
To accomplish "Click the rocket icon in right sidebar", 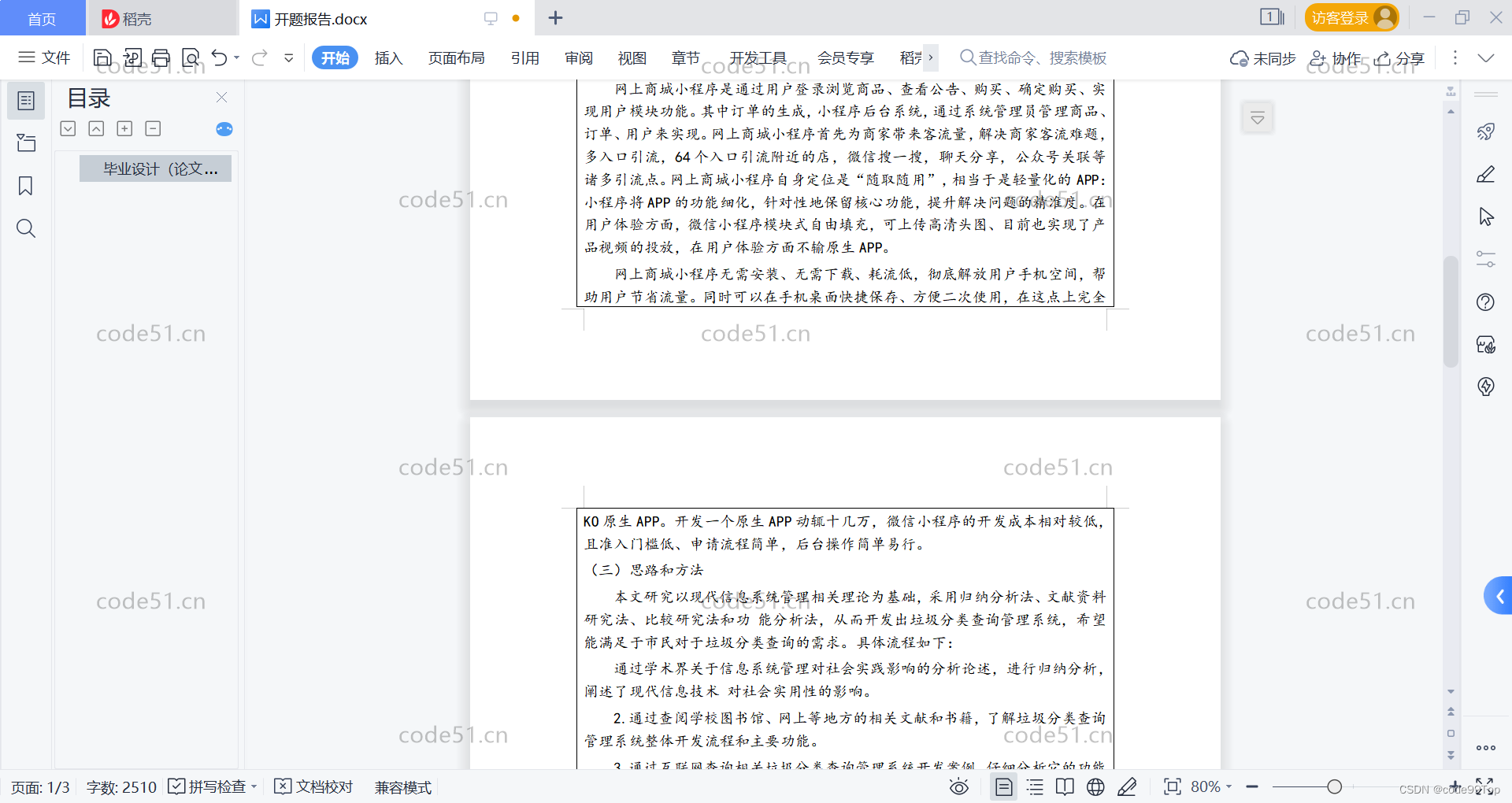I will (x=1486, y=131).
